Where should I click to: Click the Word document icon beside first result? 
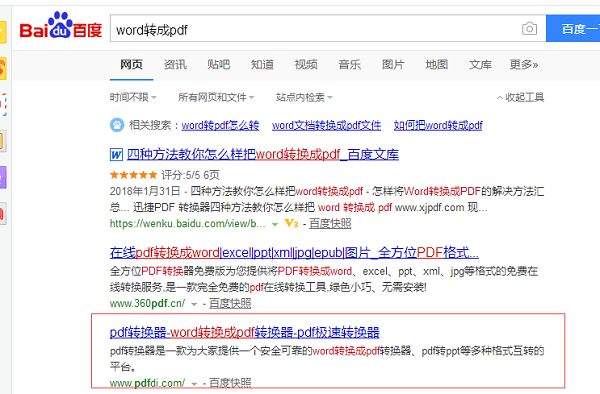click(116, 155)
